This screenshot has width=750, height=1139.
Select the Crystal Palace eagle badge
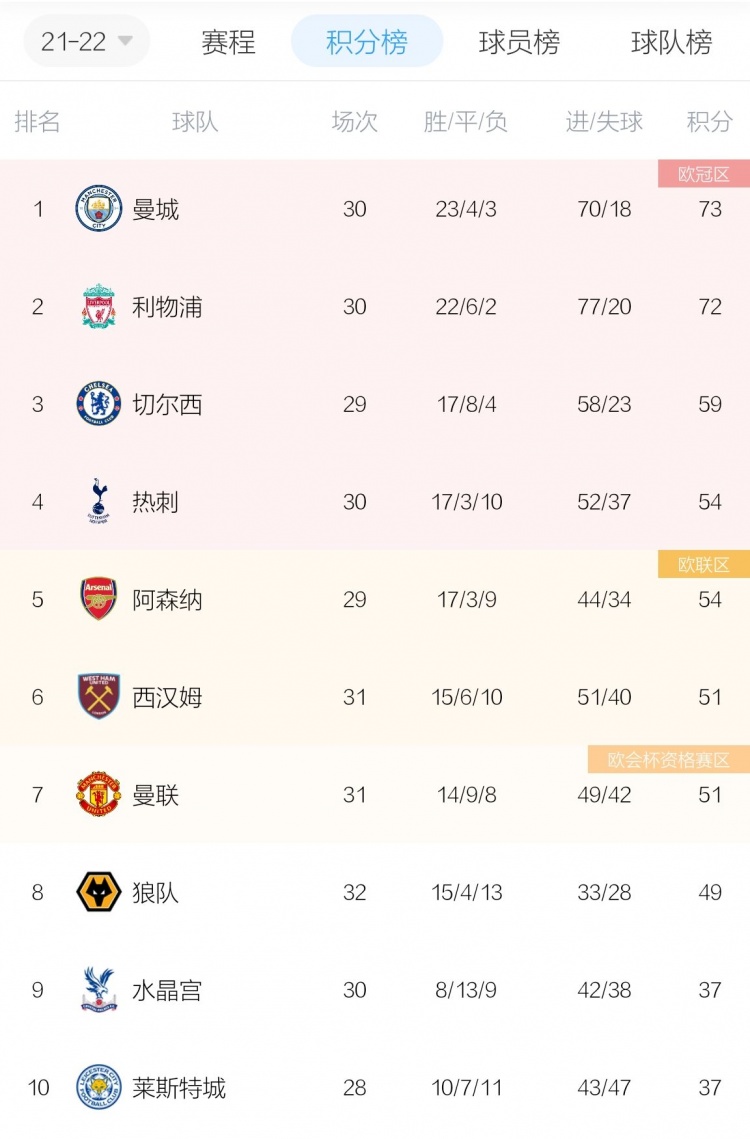99,989
